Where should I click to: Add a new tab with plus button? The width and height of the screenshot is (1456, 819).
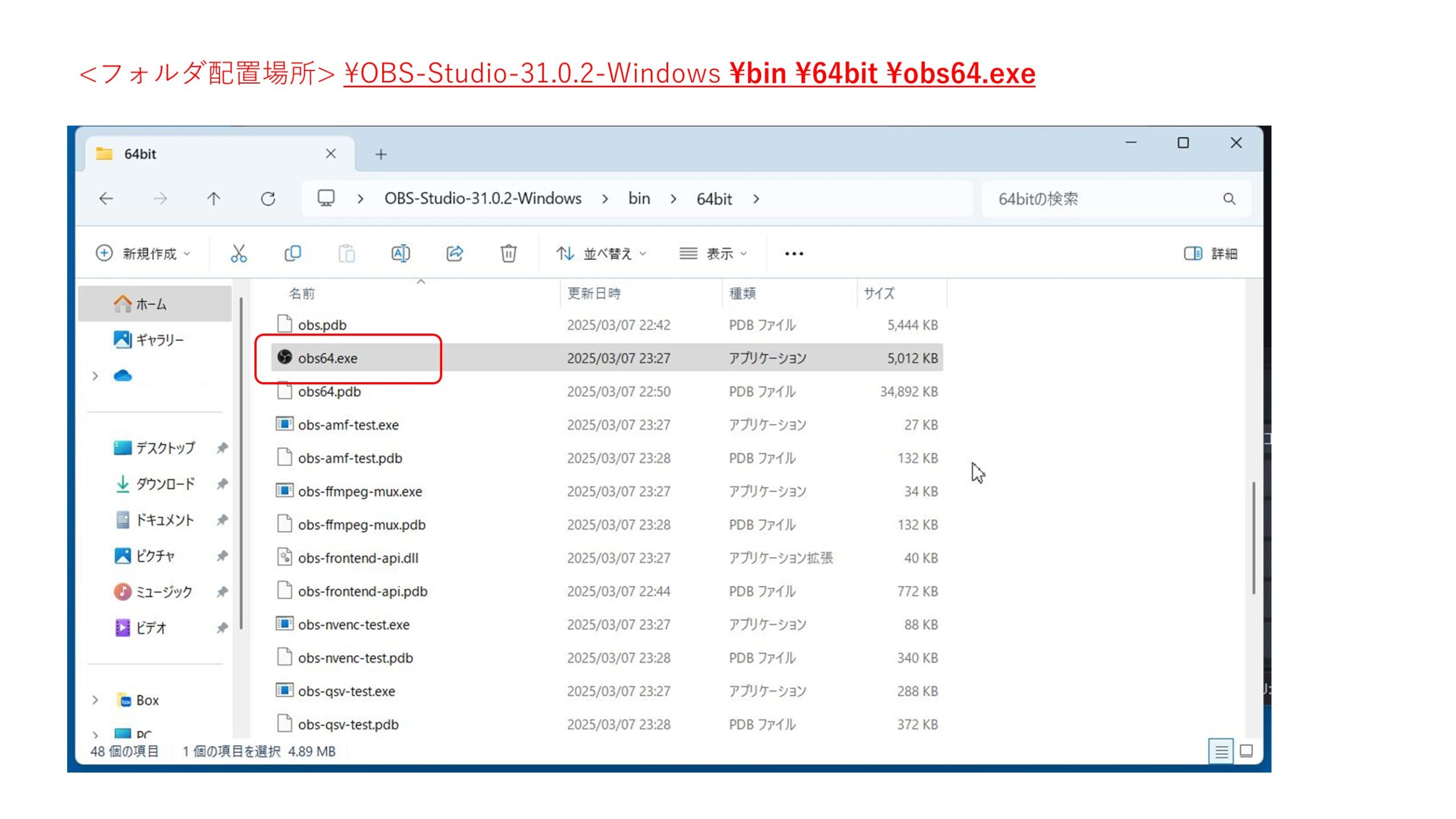click(381, 154)
